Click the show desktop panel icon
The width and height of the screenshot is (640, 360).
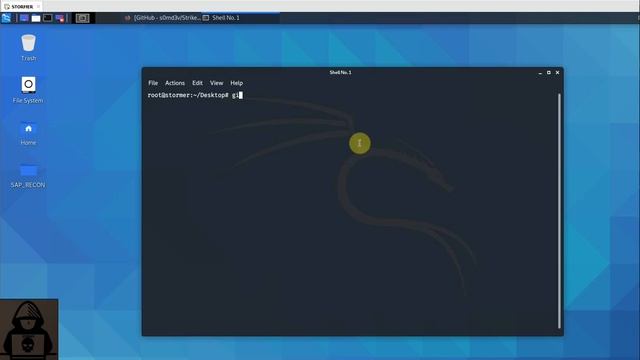click(x=24, y=18)
